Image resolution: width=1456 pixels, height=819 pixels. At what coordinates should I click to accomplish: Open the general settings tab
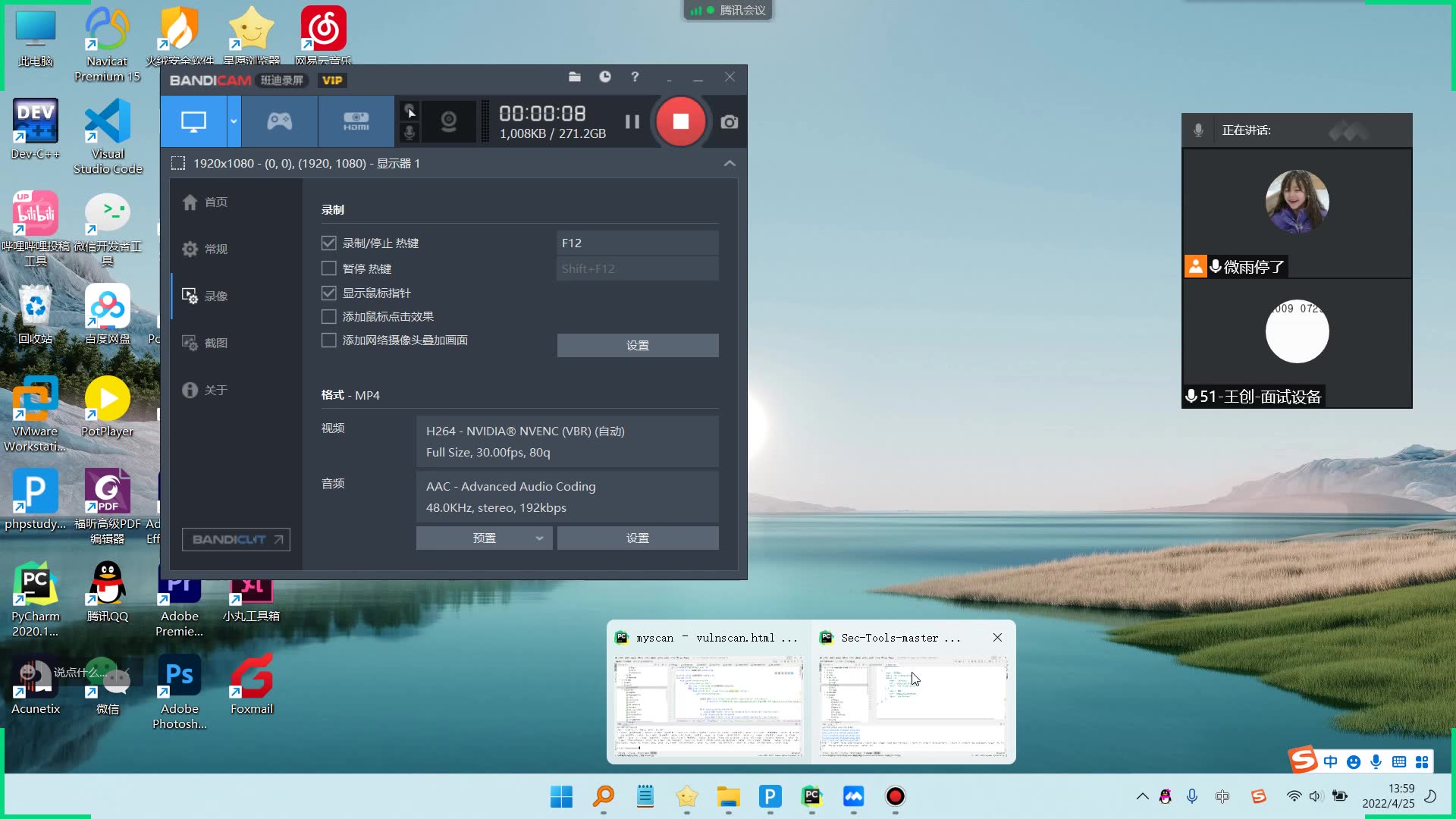pyautogui.click(x=215, y=249)
